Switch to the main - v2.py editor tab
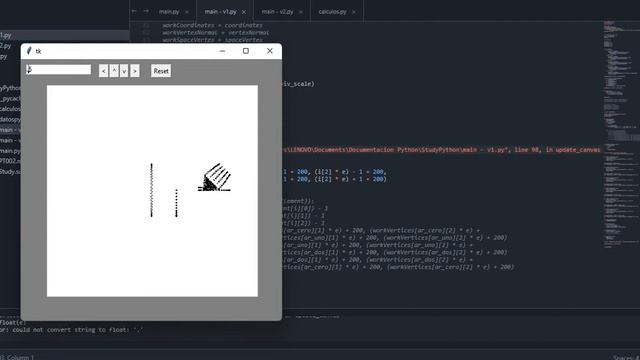Viewport: 640px width, 360px height. tap(277, 12)
